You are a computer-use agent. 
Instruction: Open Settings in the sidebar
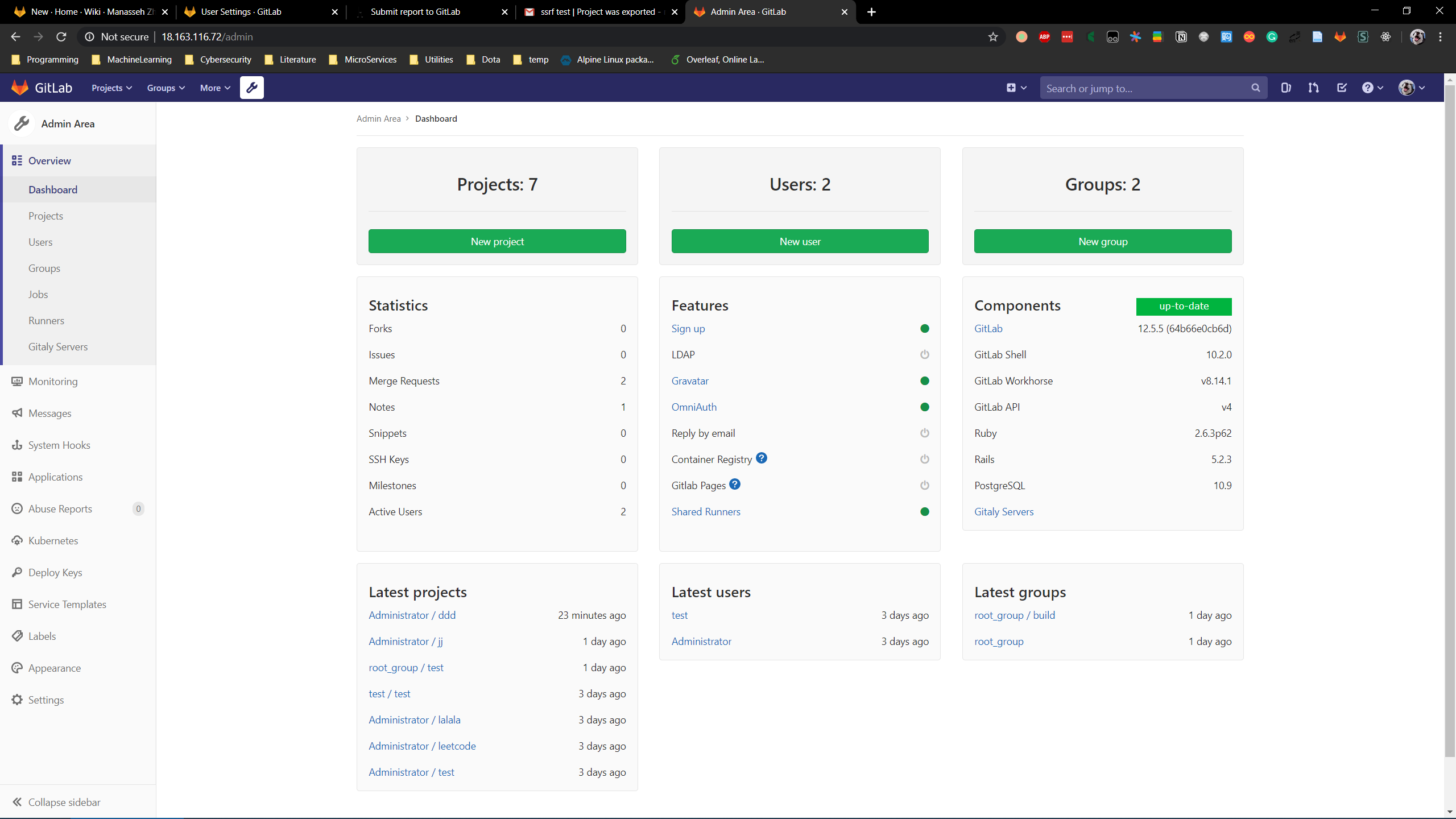78,700
